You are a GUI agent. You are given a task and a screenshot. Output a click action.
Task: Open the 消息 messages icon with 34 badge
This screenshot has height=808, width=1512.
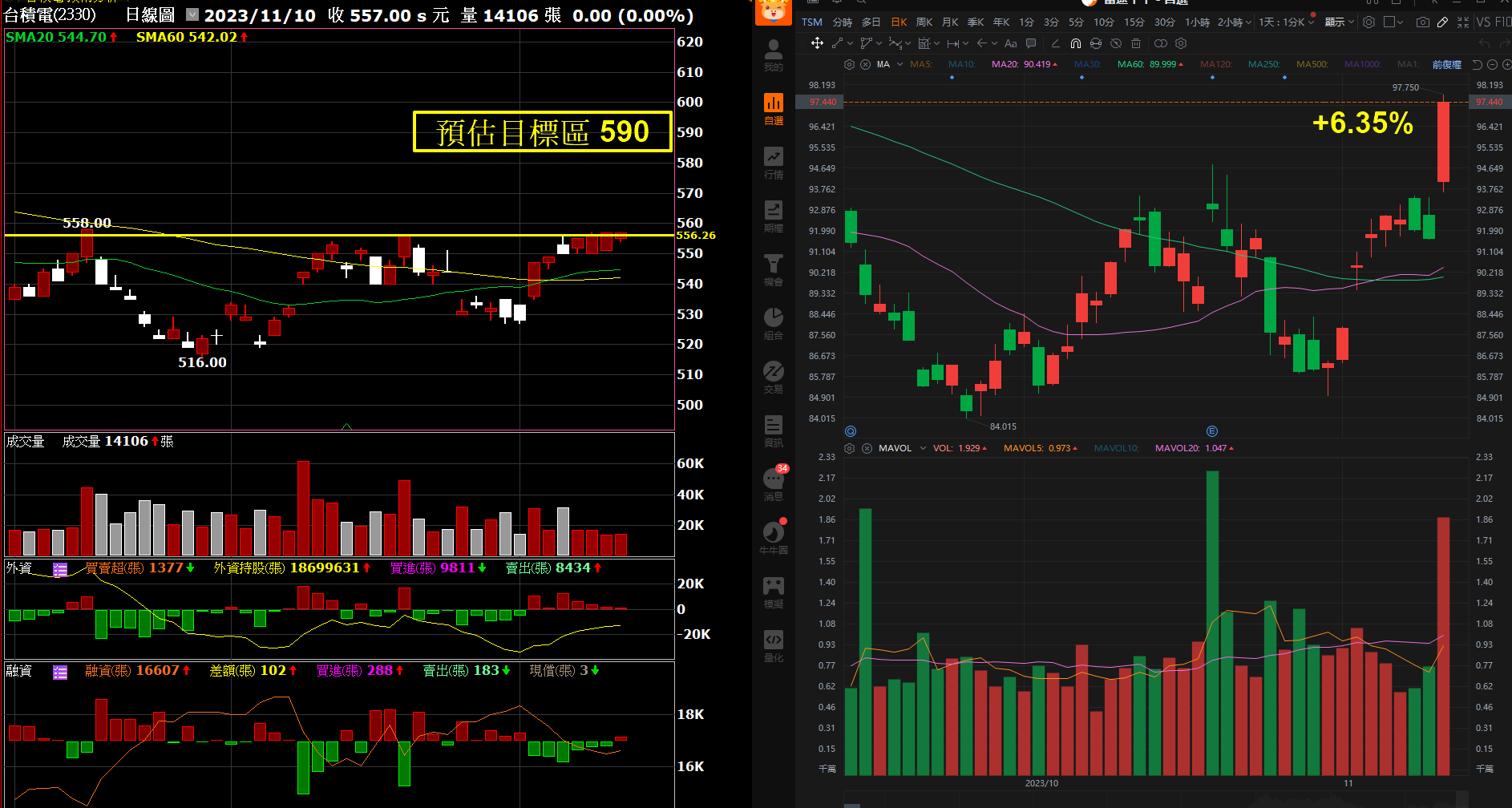(x=774, y=483)
